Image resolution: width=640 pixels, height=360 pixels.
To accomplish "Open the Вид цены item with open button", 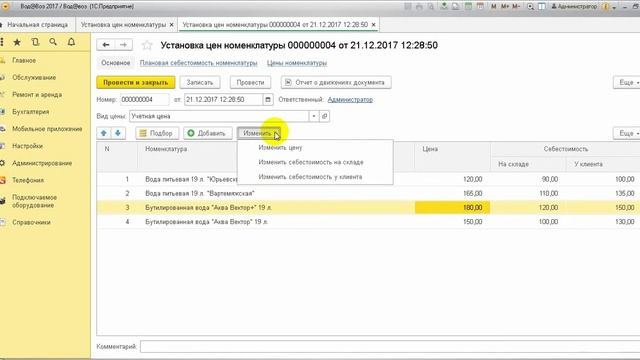I will click(x=324, y=116).
